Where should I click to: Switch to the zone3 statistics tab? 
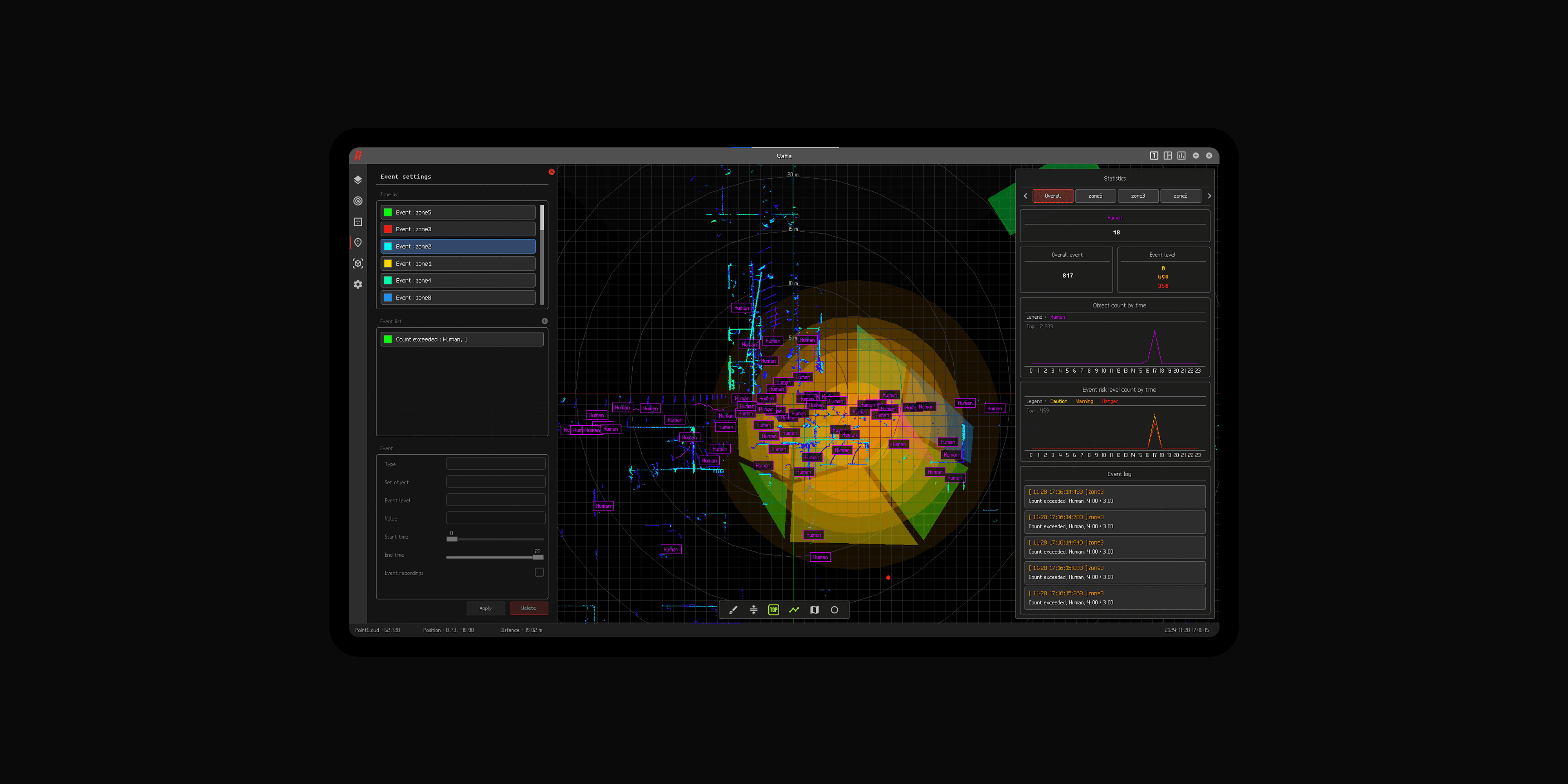click(1138, 196)
